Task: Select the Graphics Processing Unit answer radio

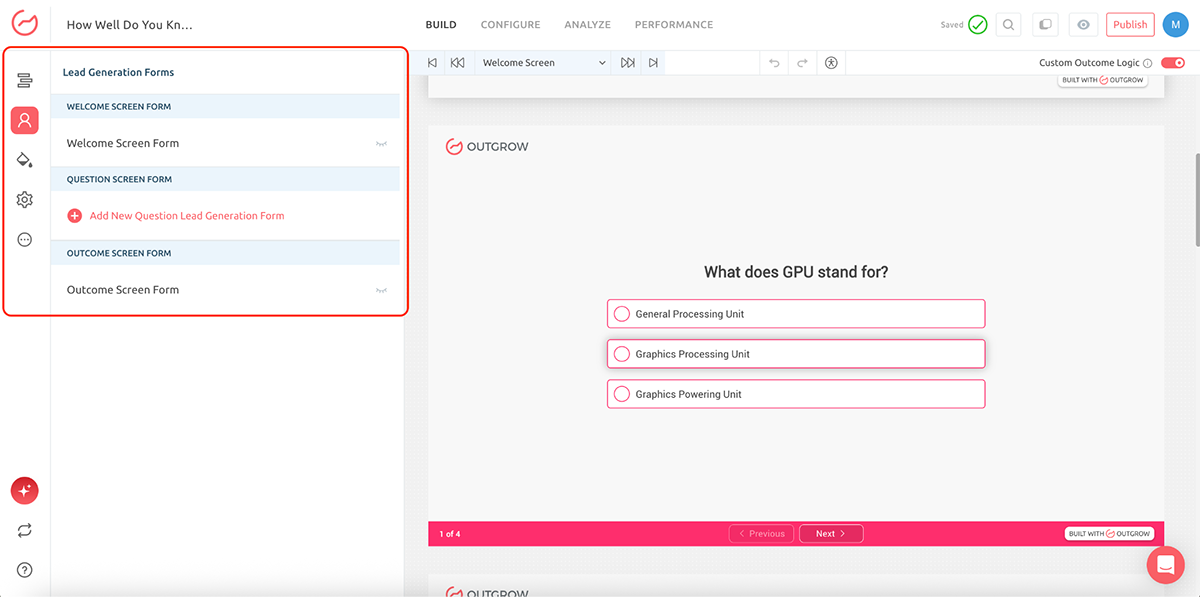Action: pyautogui.click(x=623, y=353)
